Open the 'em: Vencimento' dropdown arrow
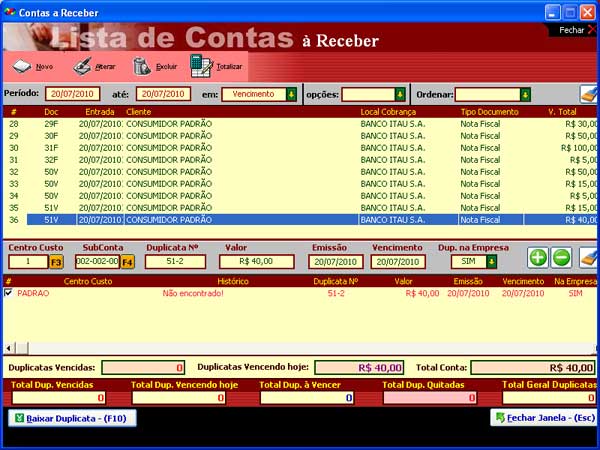The height and width of the screenshot is (450, 600). tap(291, 94)
